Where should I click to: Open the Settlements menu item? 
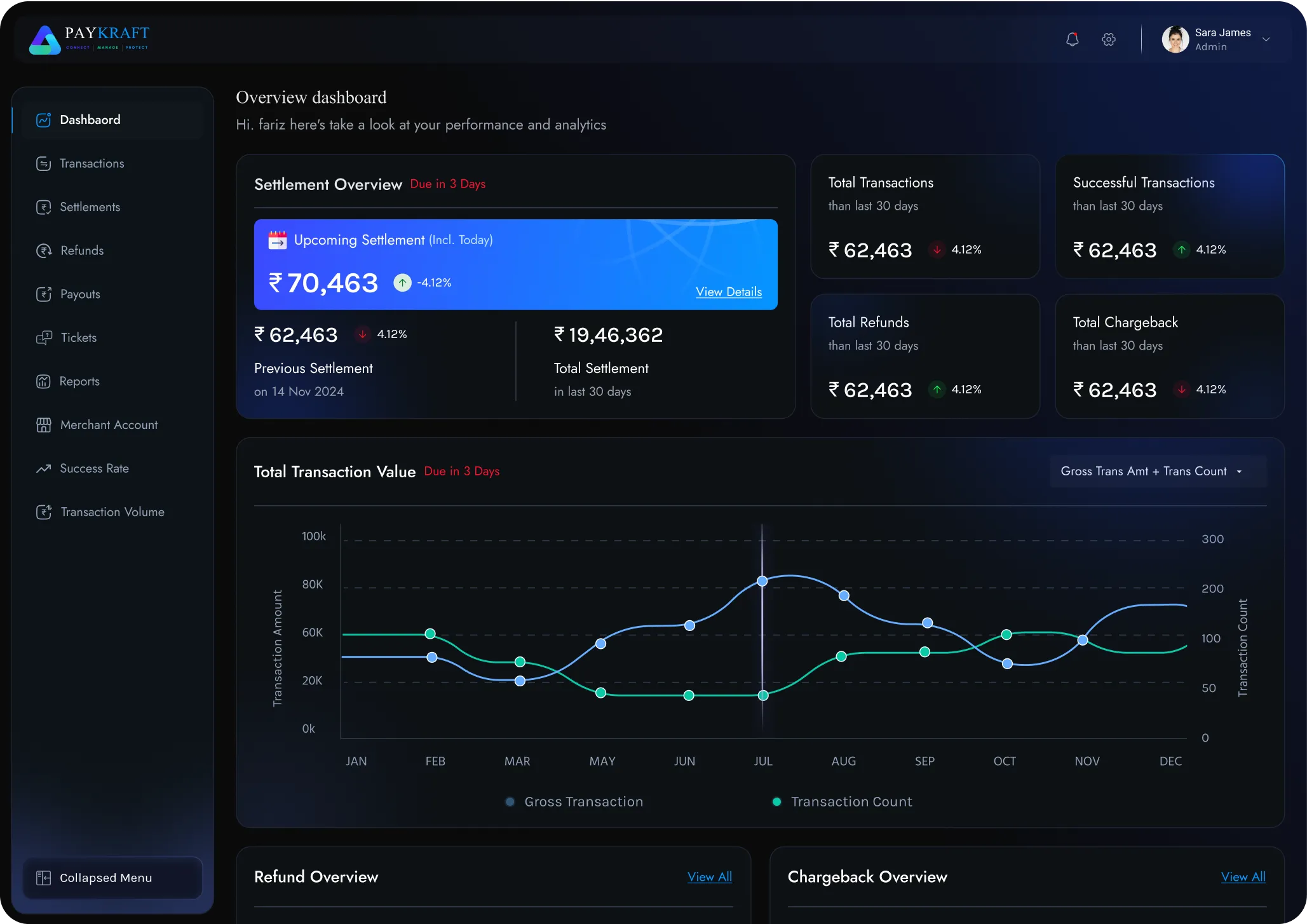pos(90,207)
